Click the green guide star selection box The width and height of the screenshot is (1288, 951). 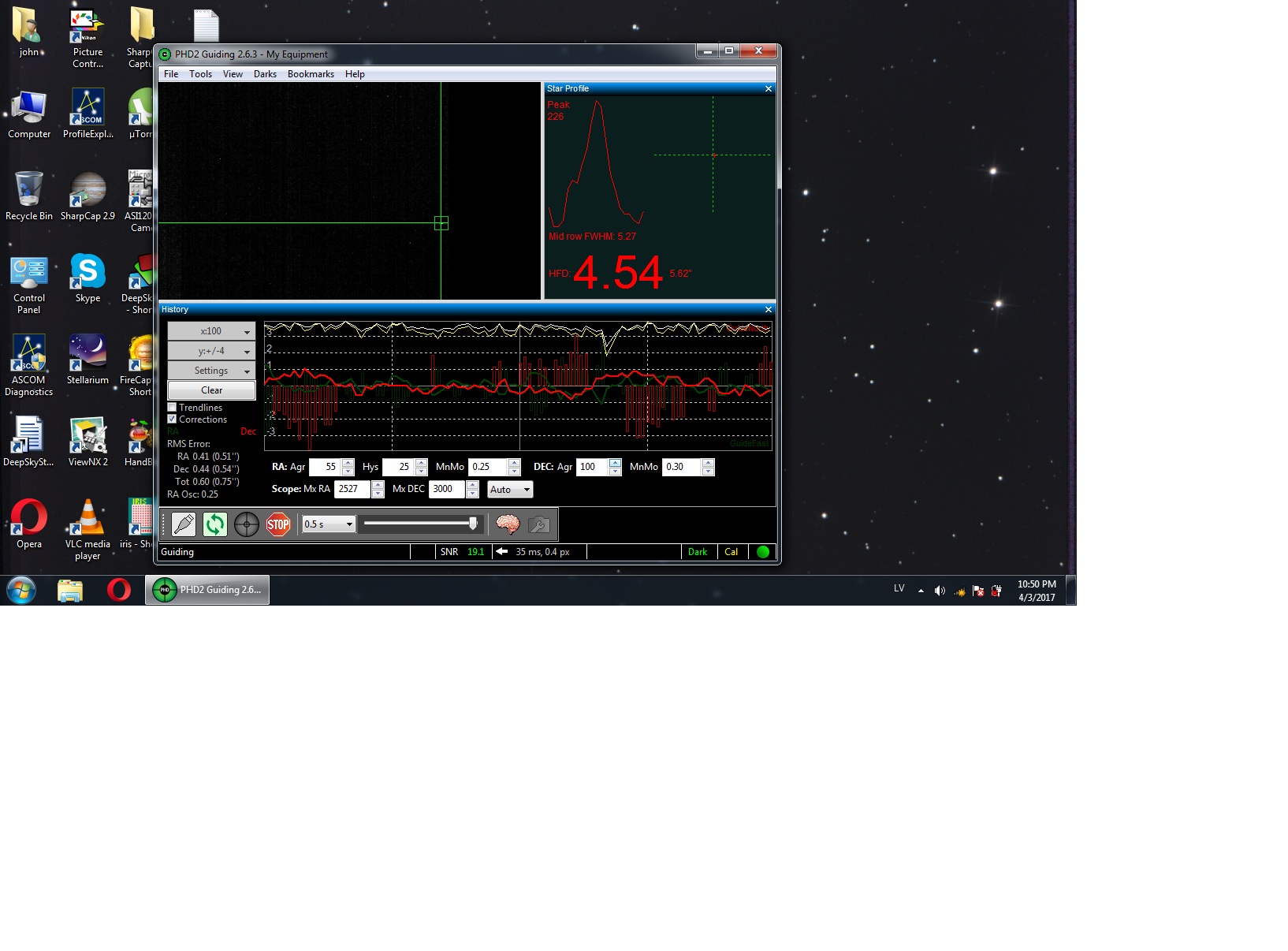click(441, 223)
